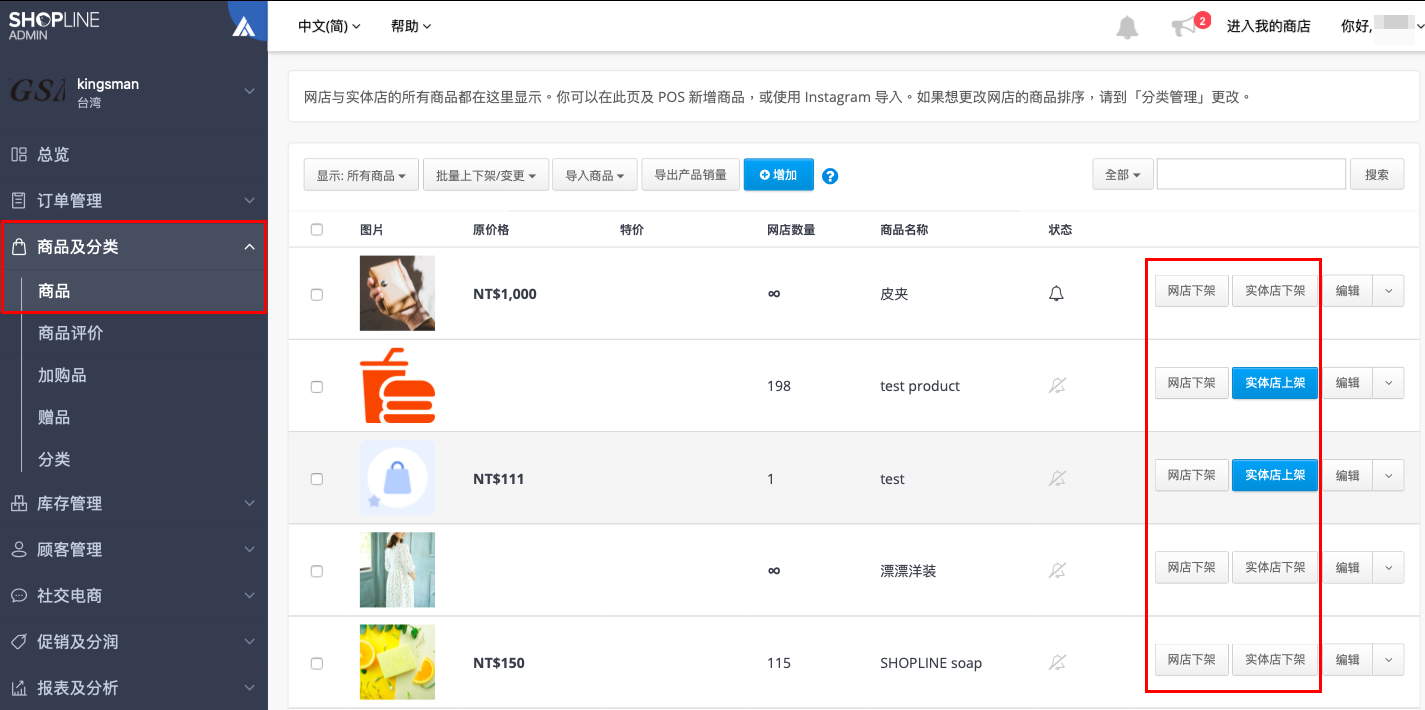Open 赠品 in the sidebar
The height and width of the screenshot is (710, 1425).
coord(54,417)
